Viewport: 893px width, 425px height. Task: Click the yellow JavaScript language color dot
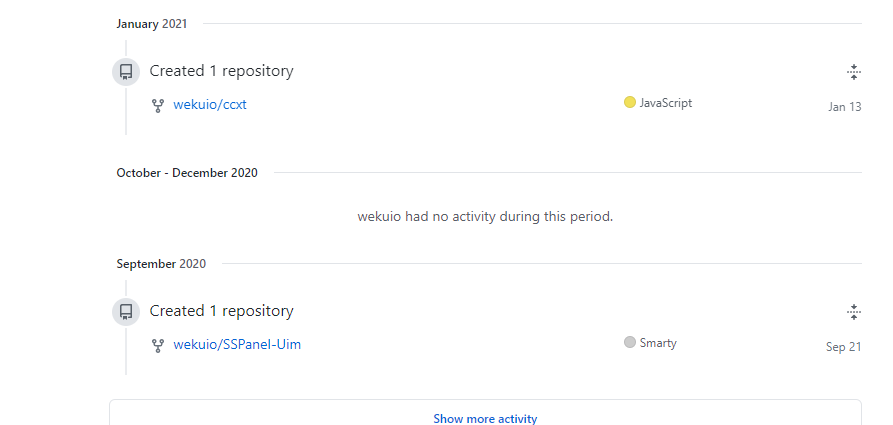click(x=630, y=102)
